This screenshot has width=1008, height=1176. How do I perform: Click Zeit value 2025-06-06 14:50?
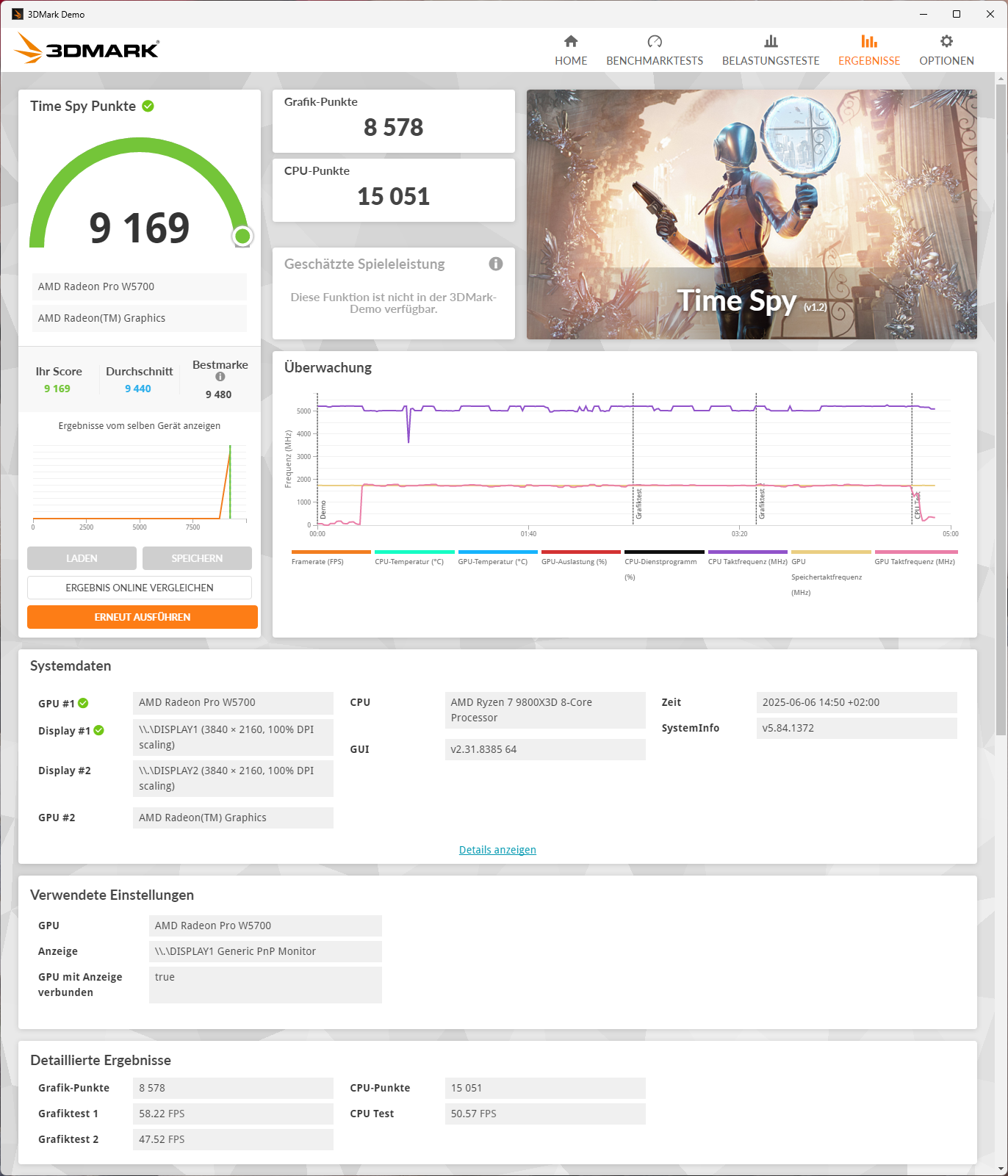coord(857,702)
